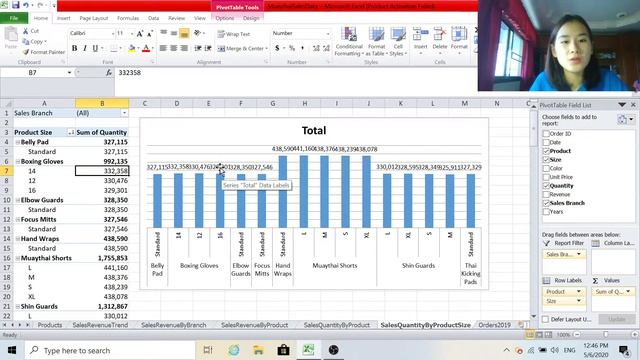Open the Name Box dropdown
This screenshot has height=360, width=640.
(x=69, y=73)
